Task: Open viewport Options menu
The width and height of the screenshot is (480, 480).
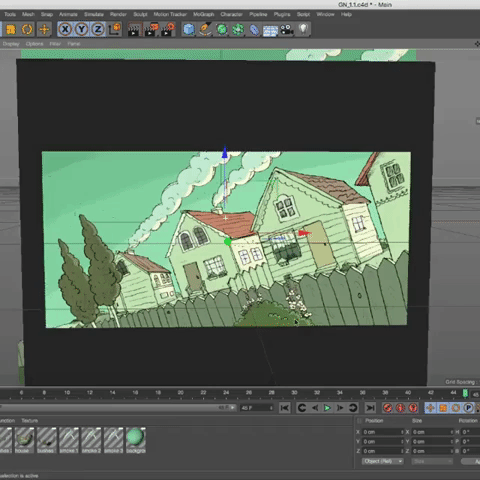Action: 35,44
